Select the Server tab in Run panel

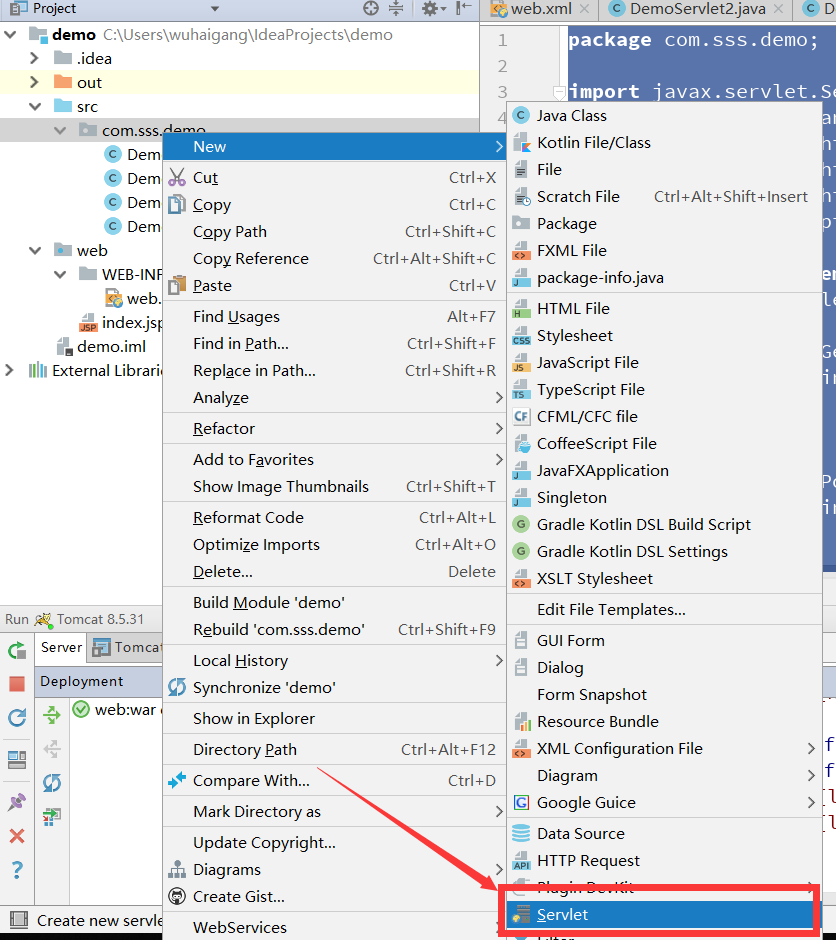click(61, 647)
